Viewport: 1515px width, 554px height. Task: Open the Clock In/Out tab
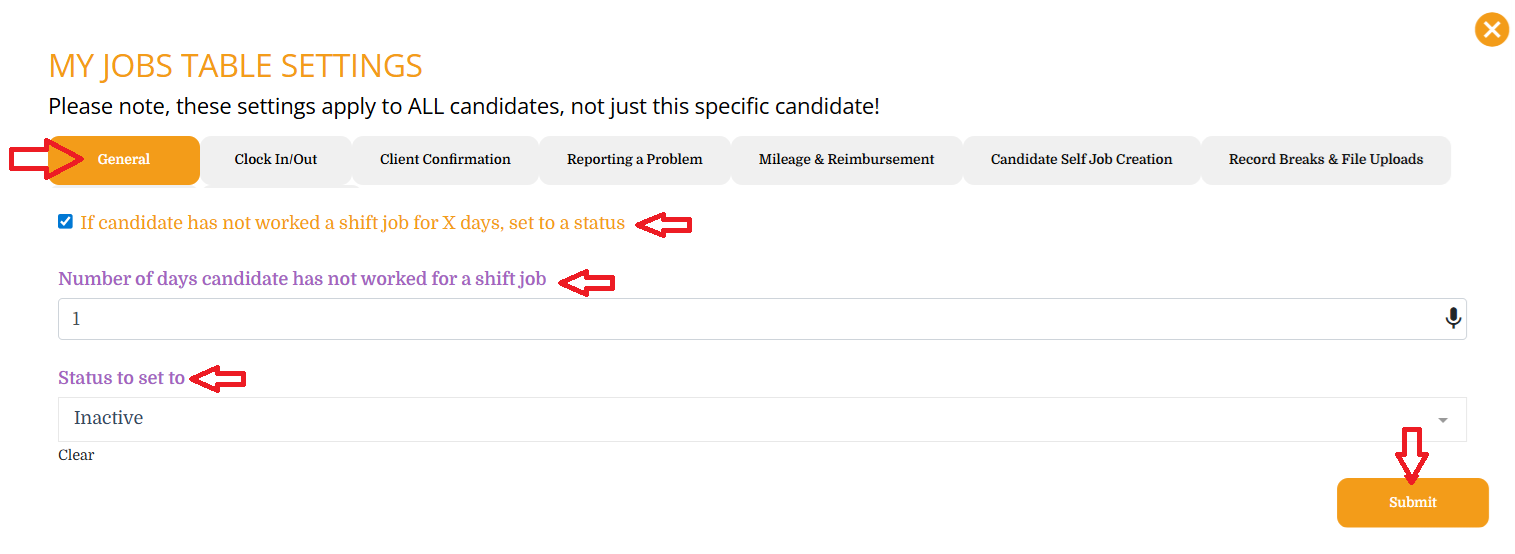pyautogui.click(x=275, y=160)
